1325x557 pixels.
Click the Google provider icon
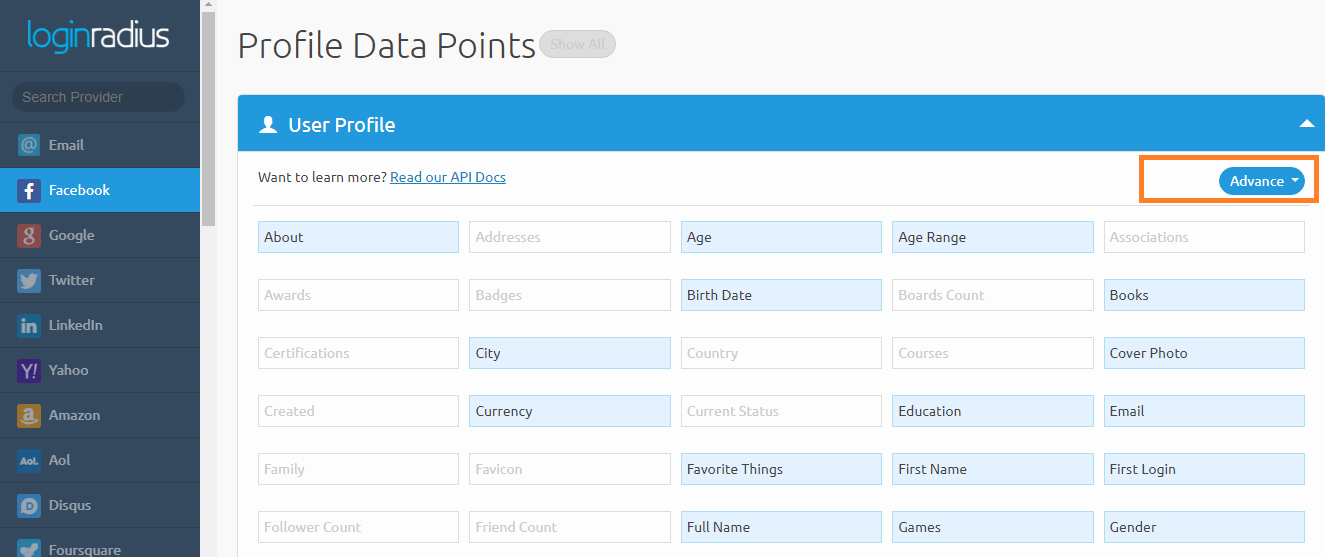(29, 235)
